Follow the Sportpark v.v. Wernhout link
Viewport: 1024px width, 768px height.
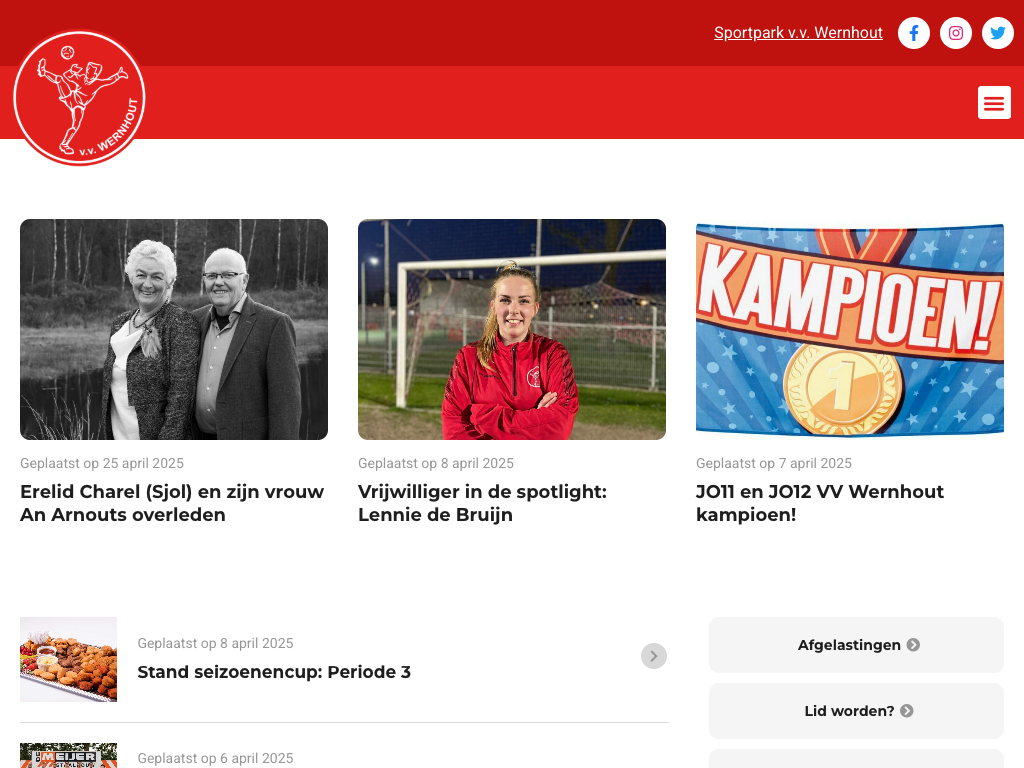[x=798, y=33]
